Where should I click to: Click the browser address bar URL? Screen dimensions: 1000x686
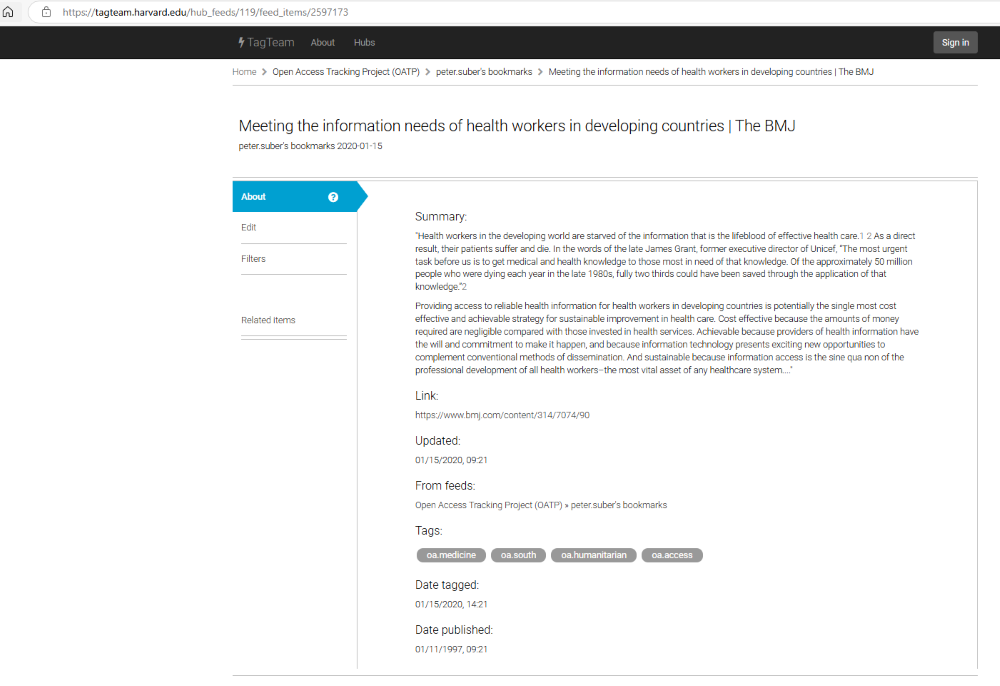(205, 12)
